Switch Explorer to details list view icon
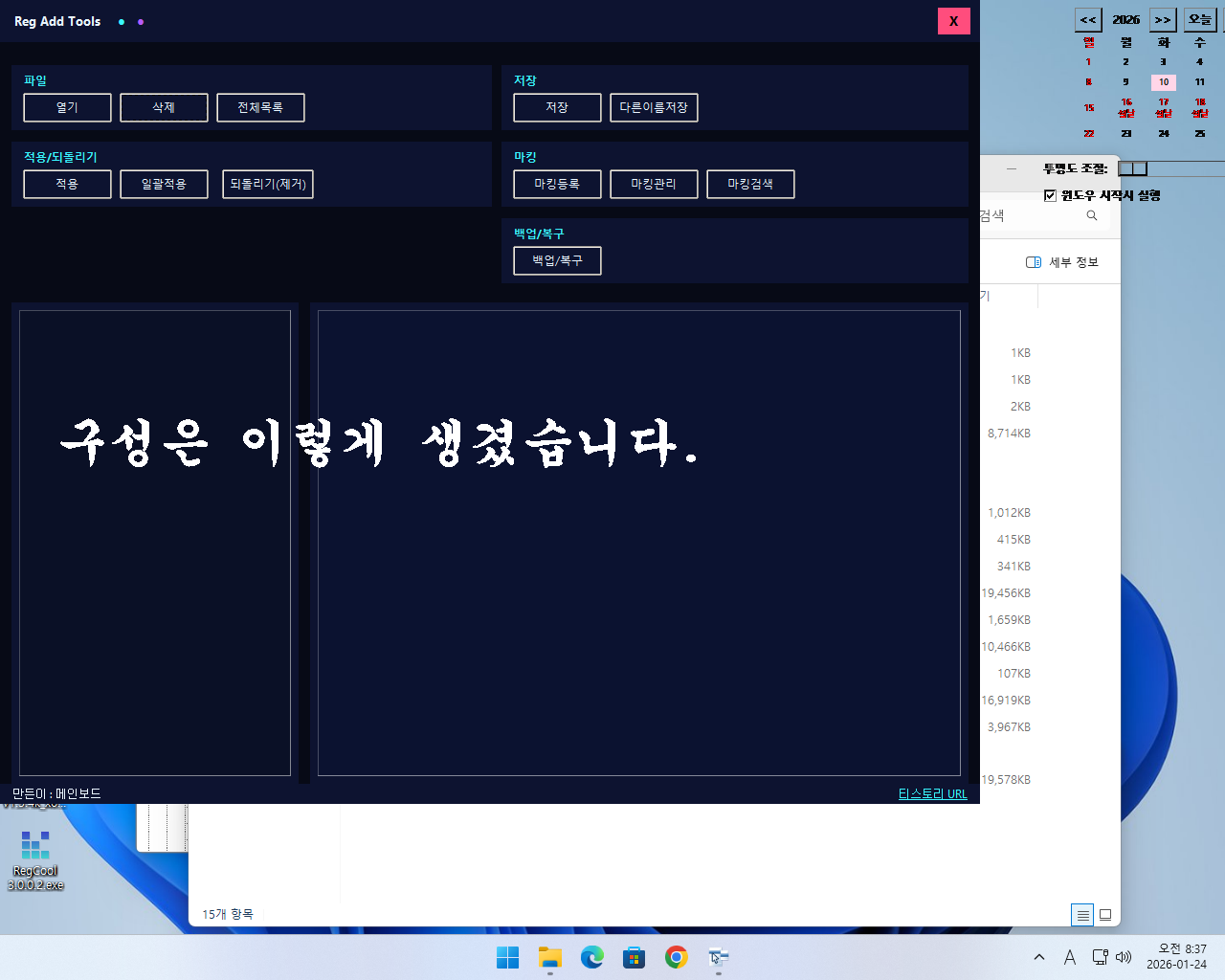The image size is (1225, 980). (x=1082, y=915)
